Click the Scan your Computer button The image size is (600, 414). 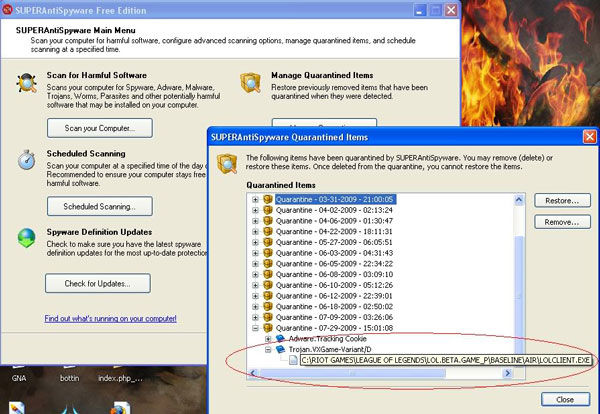tap(100, 128)
